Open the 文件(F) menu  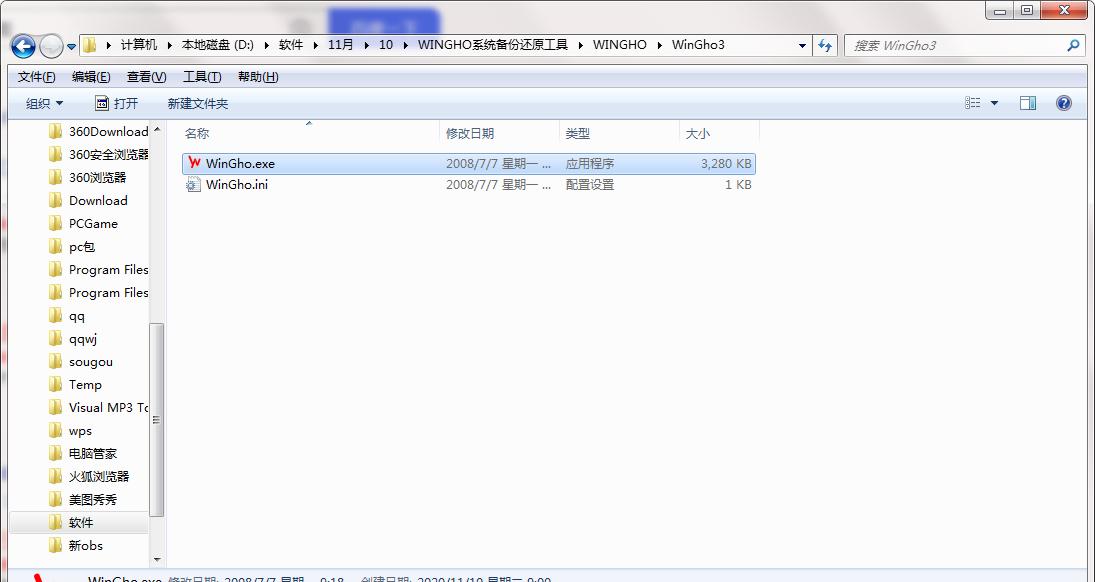36,77
